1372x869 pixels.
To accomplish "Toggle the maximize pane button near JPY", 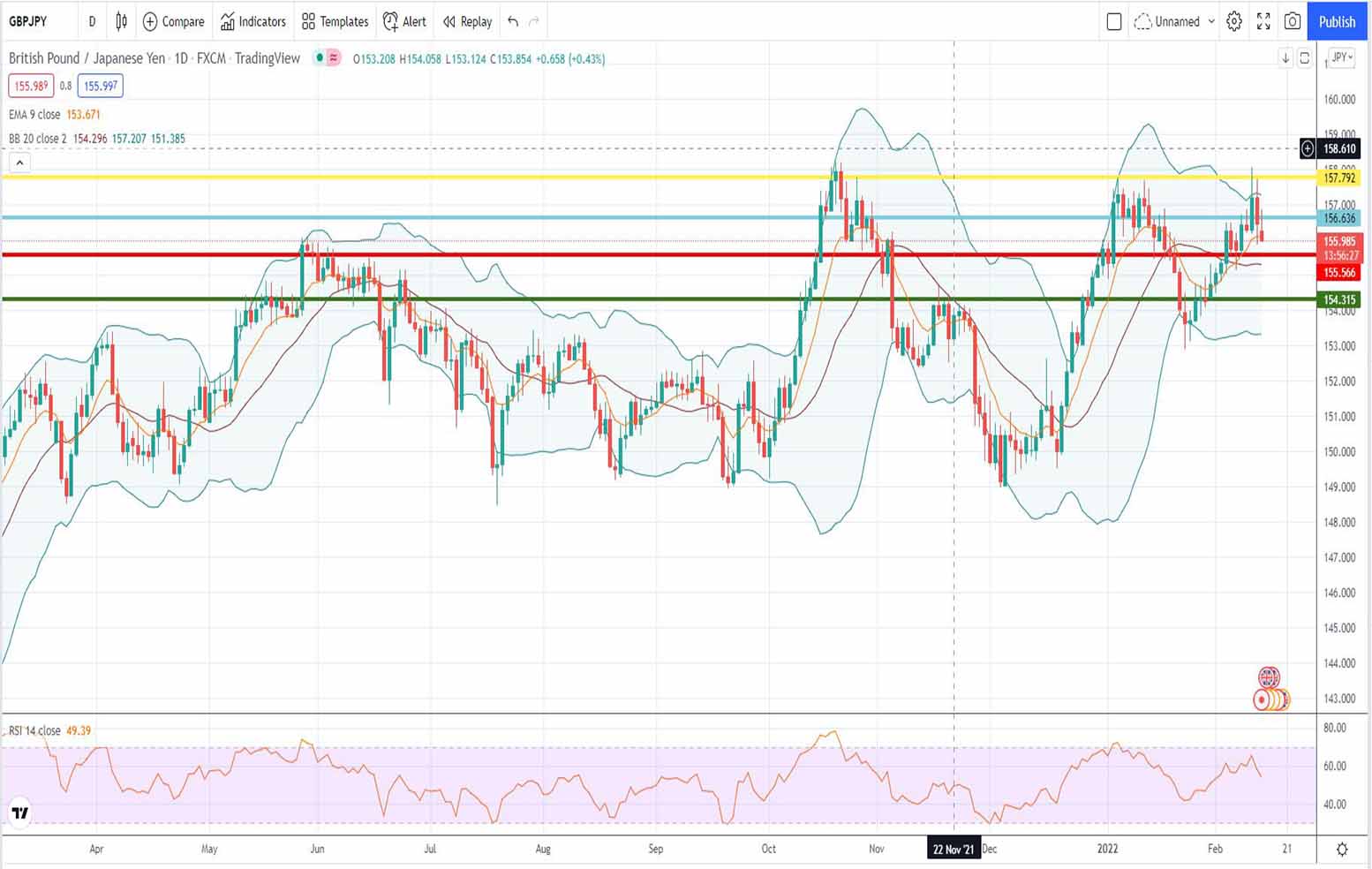I will pyautogui.click(x=1305, y=58).
